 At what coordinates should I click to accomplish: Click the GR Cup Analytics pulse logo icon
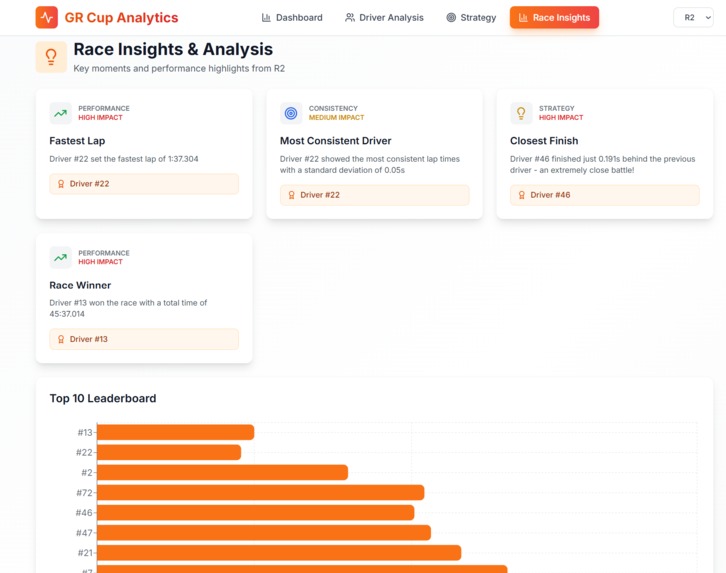[47, 17]
